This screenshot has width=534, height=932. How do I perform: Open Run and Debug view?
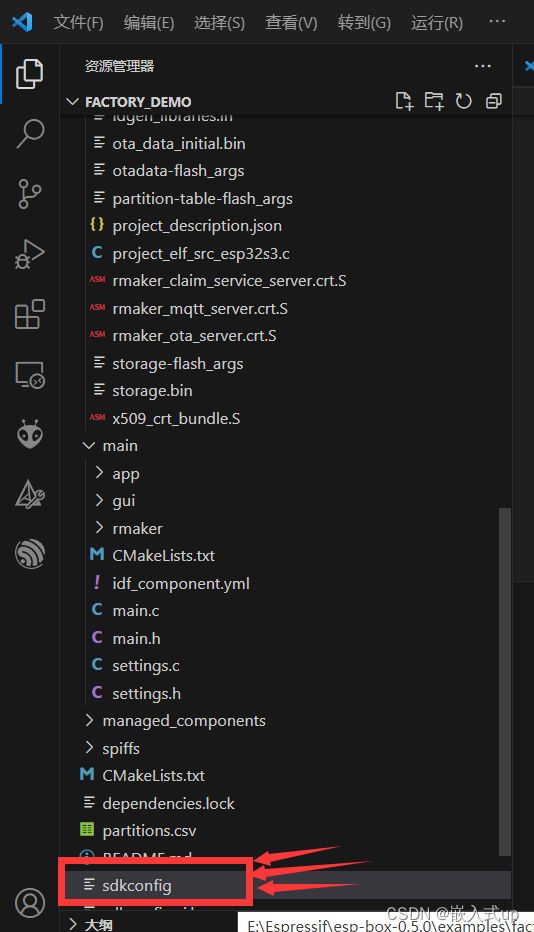30,254
